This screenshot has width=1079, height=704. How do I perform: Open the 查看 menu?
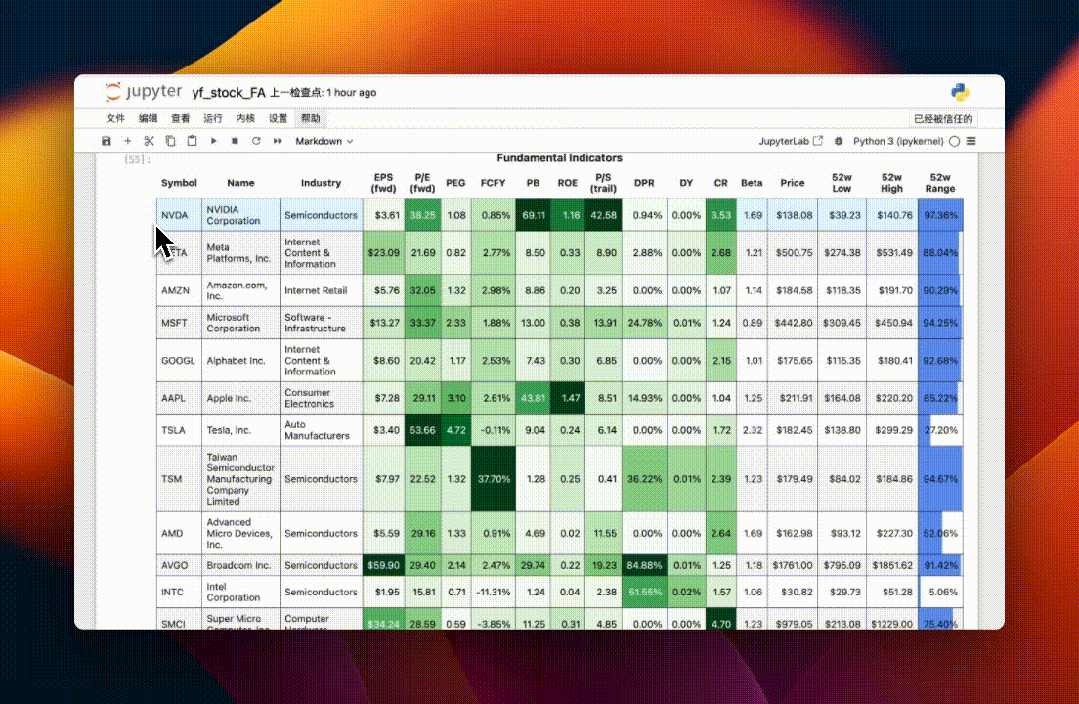180,118
